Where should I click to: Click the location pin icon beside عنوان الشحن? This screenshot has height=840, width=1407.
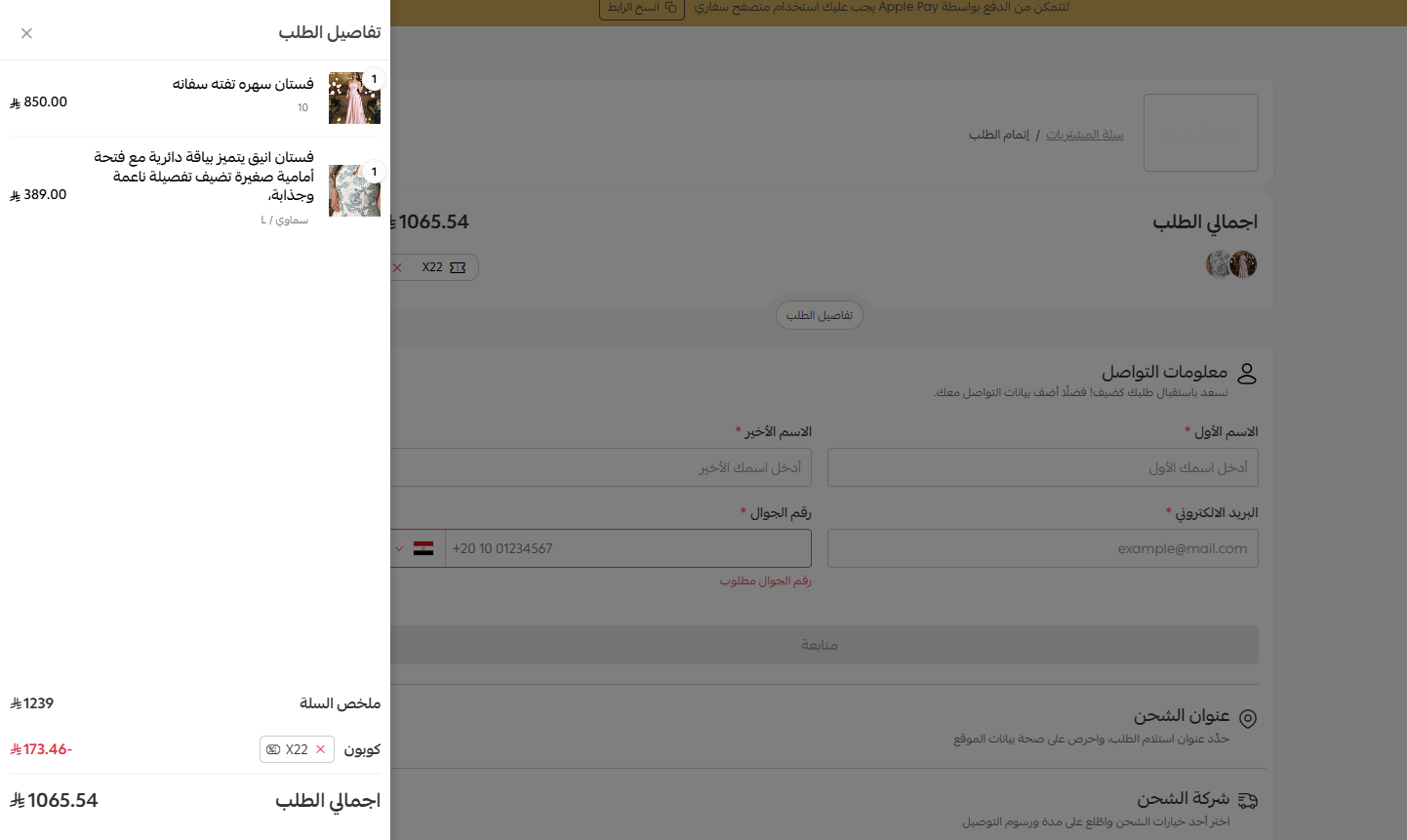pos(1248,717)
